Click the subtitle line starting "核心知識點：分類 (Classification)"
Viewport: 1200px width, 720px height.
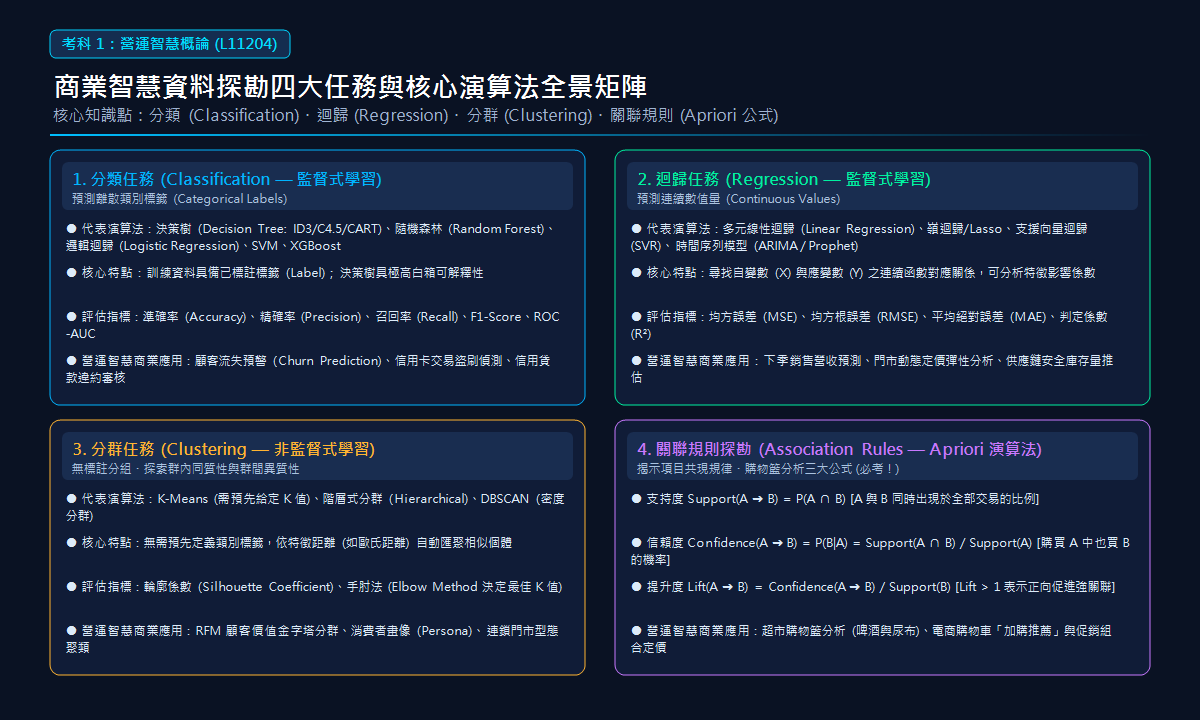point(415,116)
